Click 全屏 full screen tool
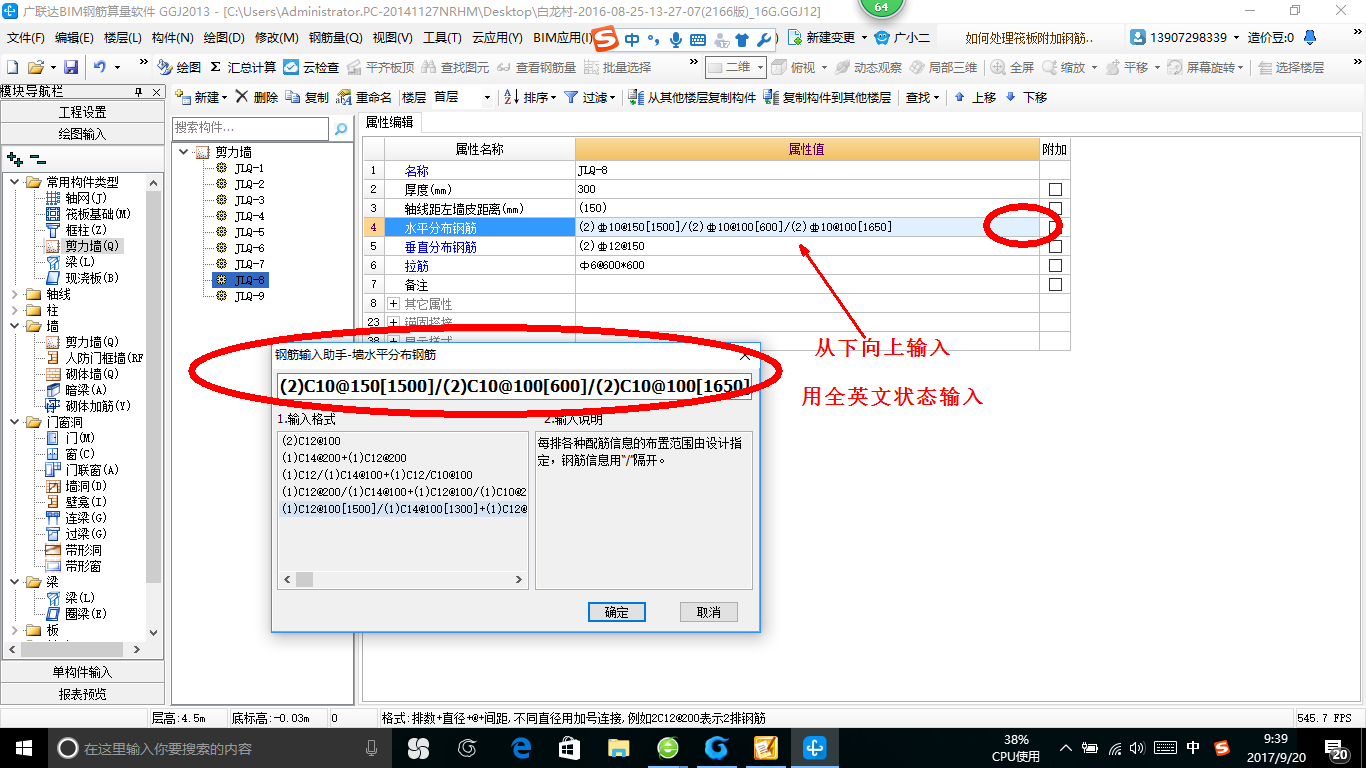 point(1013,67)
